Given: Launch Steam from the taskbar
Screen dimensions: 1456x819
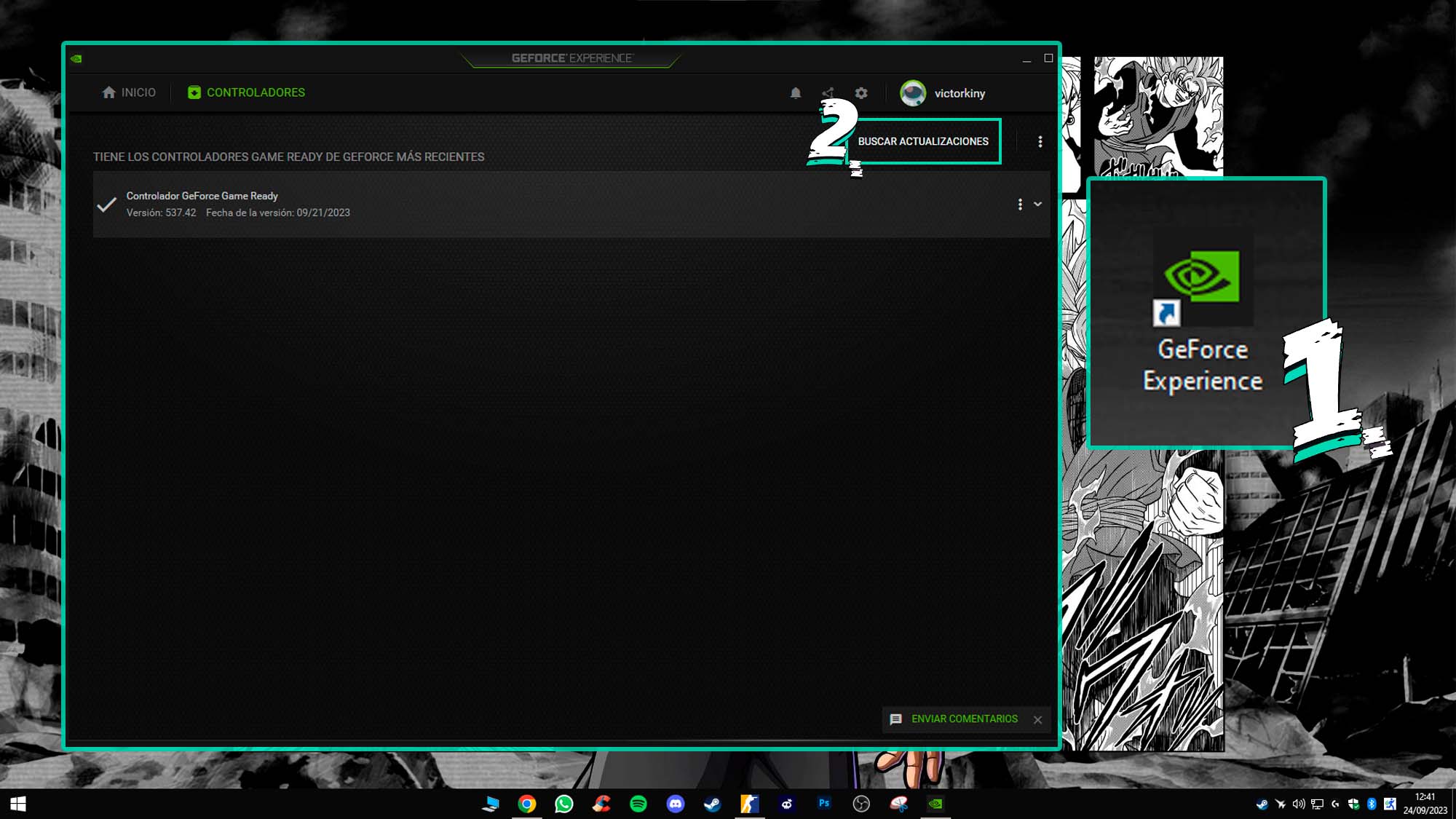Looking at the screenshot, I should point(713,804).
